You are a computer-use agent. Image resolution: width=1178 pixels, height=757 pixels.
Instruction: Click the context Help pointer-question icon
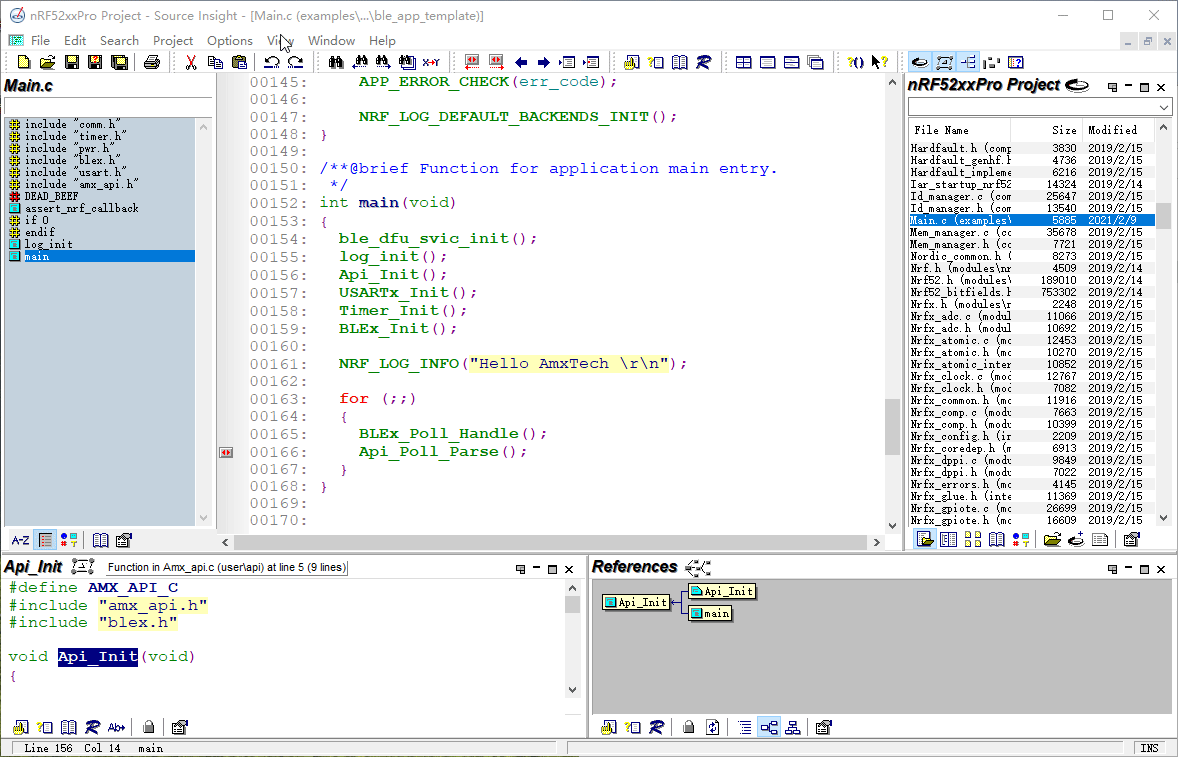tap(879, 62)
